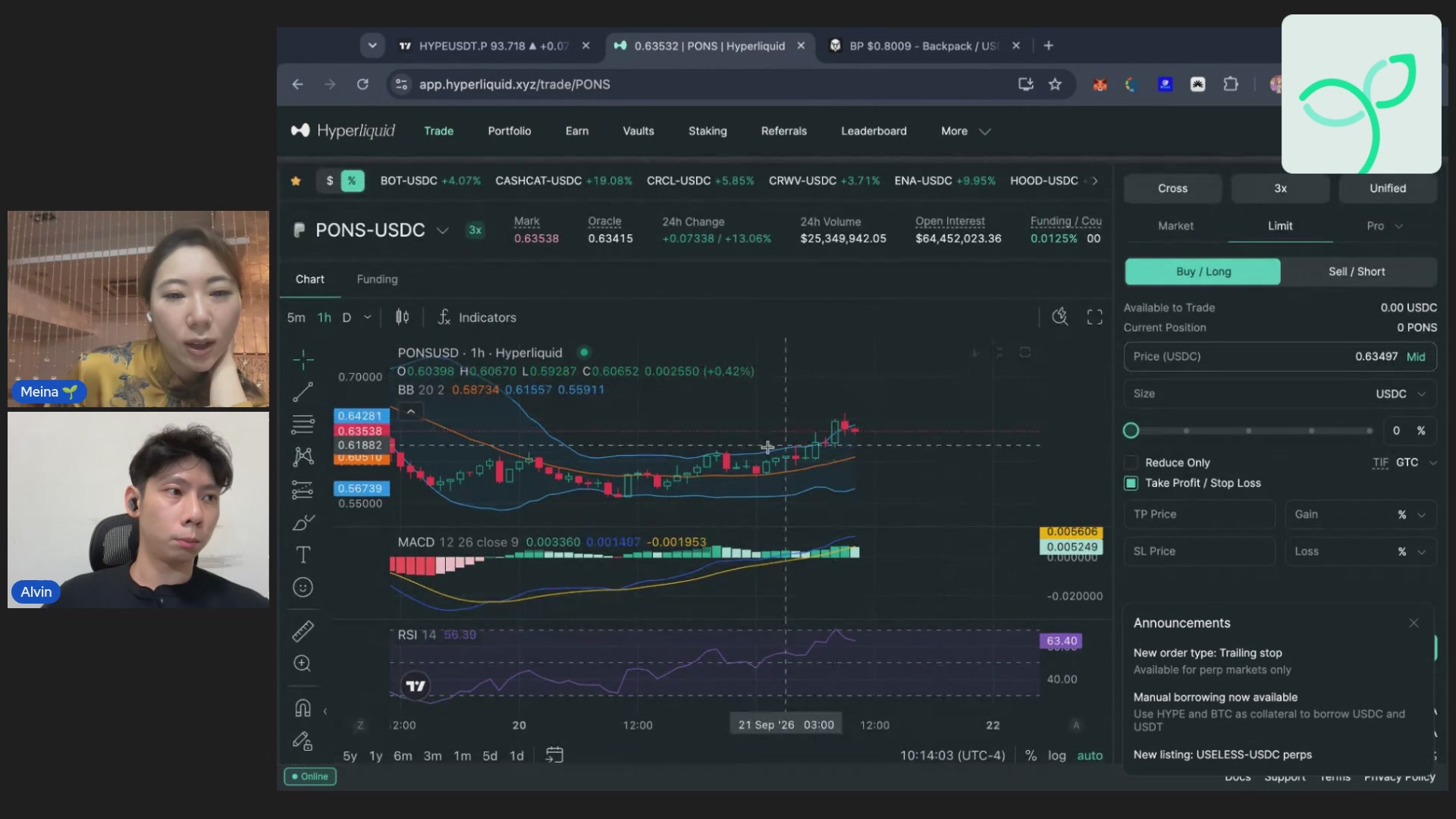Open the go-to-date calendar icon
Image resolution: width=1456 pixels, height=819 pixels.
point(554,755)
